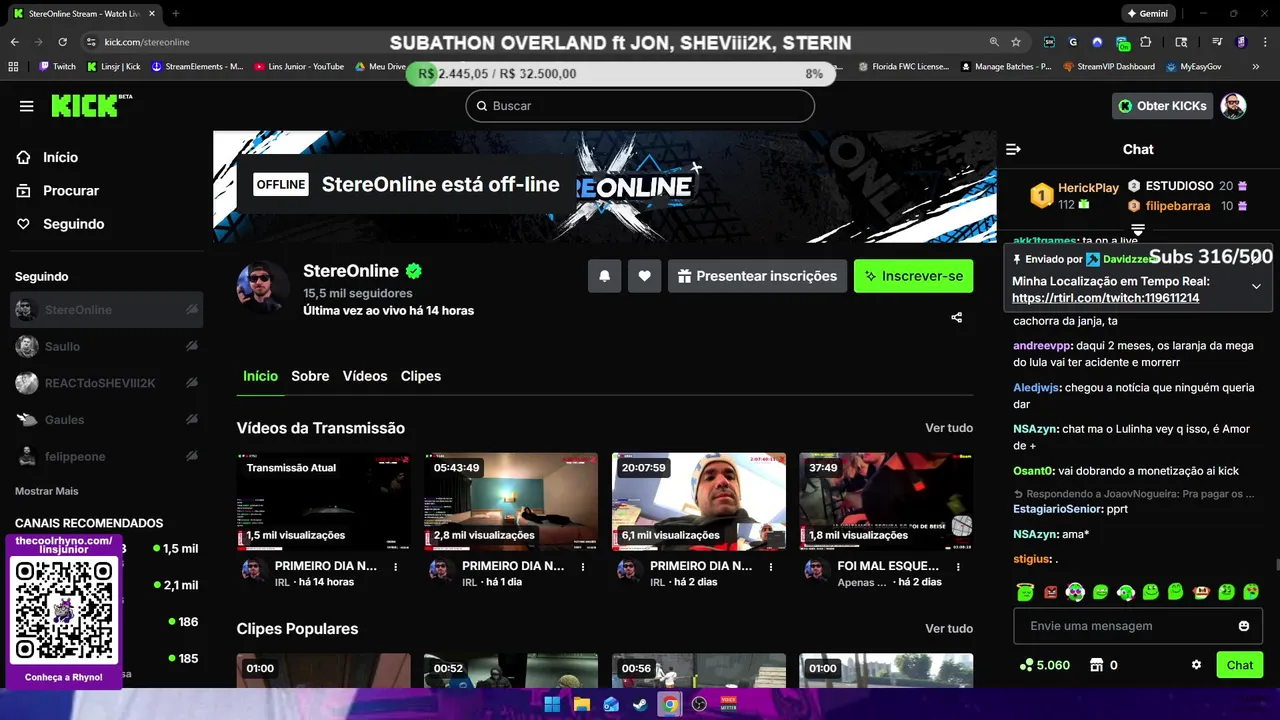Select Gaules in following list
This screenshot has width=1280, height=720.
click(x=106, y=420)
